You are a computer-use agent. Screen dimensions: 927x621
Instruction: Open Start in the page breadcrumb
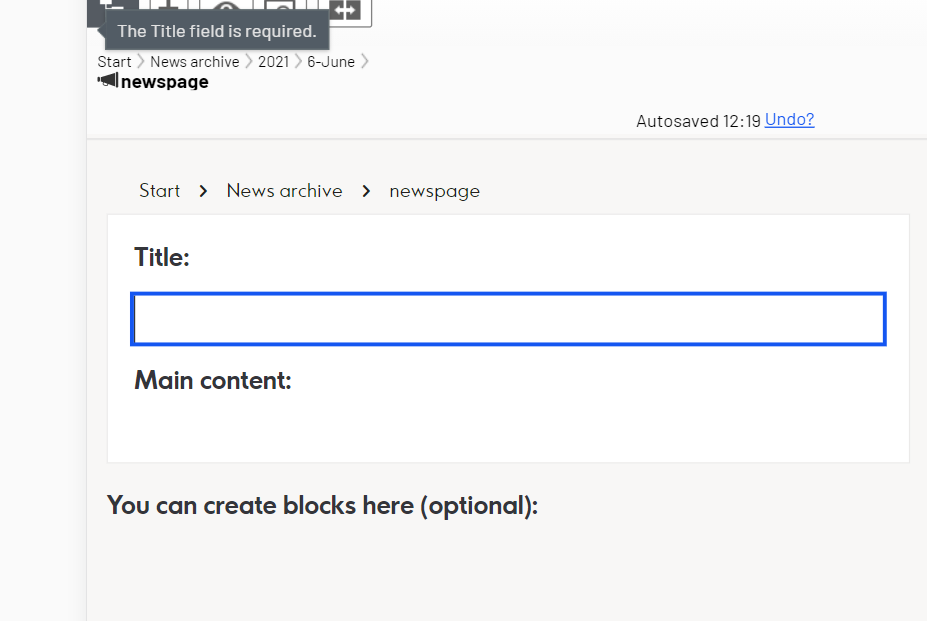click(160, 190)
